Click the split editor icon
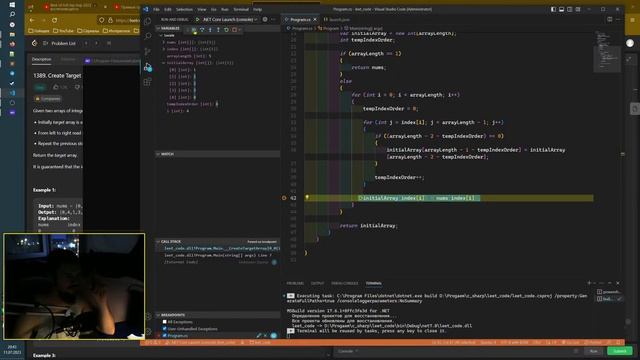This screenshot has width=640, height=360. [610, 19]
